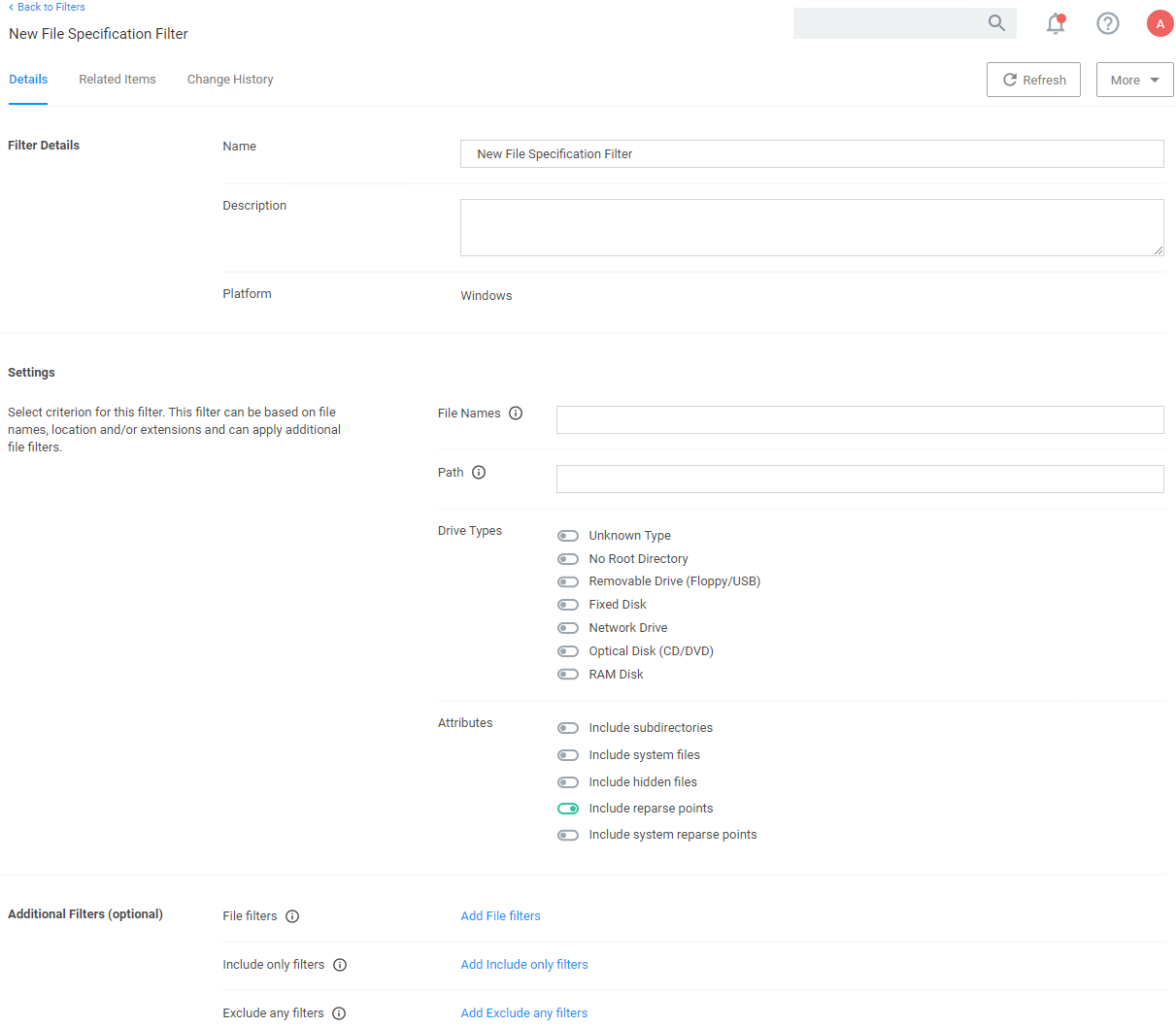This screenshot has width=1176, height=1027.
Task: Turn on the Network Drive toggle
Action: point(568,628)
